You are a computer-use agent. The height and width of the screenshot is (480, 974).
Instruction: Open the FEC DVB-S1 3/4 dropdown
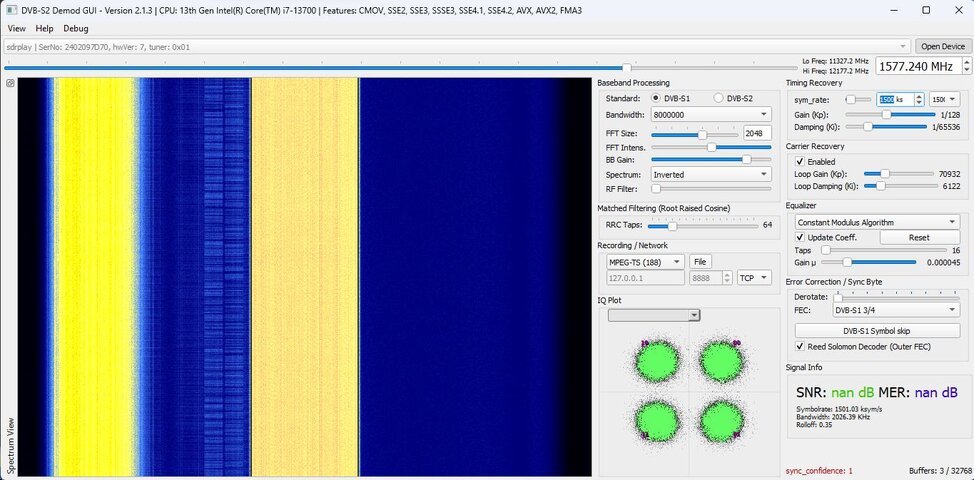click(896, 310)
